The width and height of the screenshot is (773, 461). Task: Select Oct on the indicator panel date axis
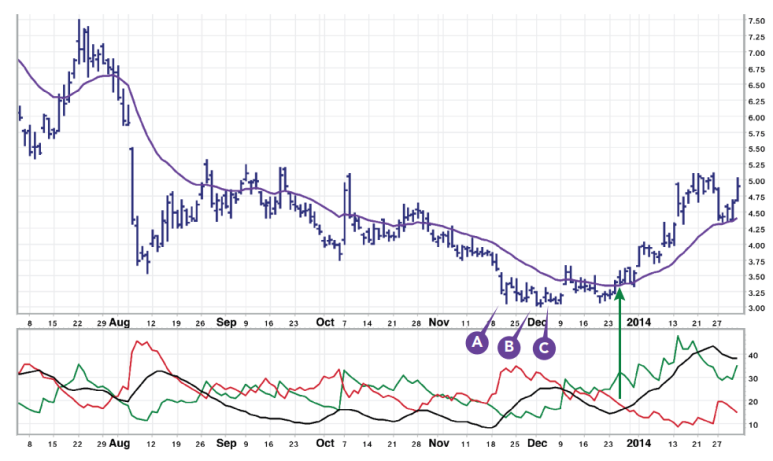click(x=325, y=443)
